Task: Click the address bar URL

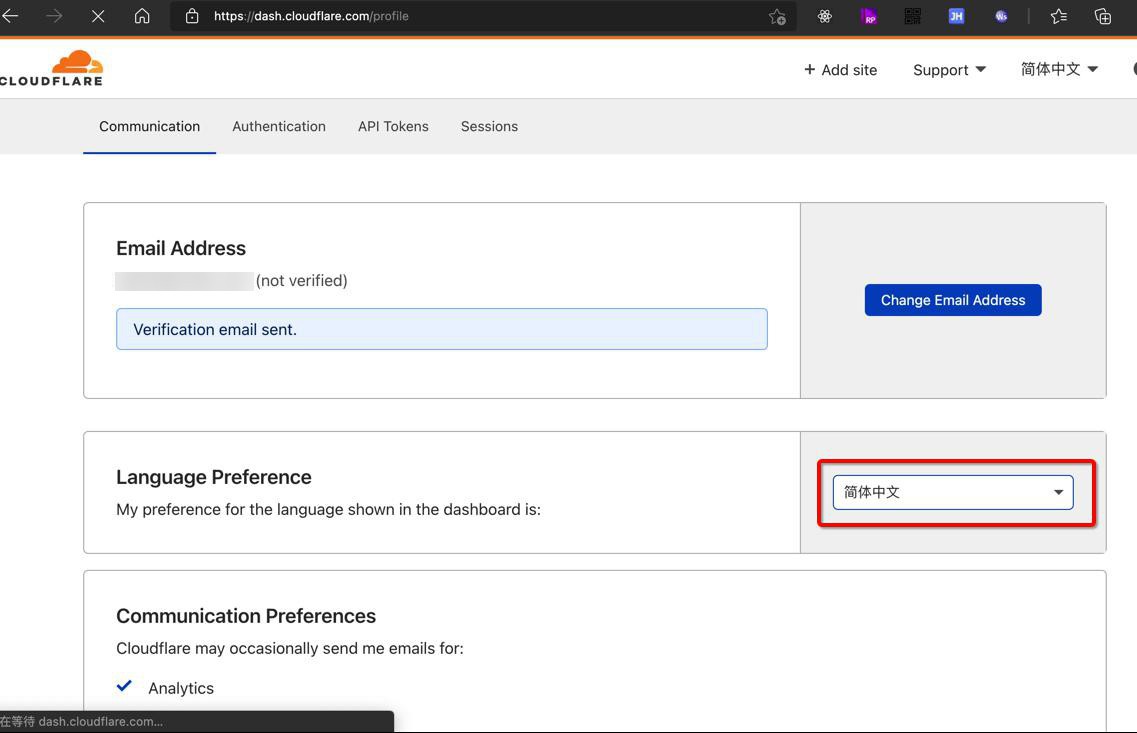Action: (x=311, y=16)
